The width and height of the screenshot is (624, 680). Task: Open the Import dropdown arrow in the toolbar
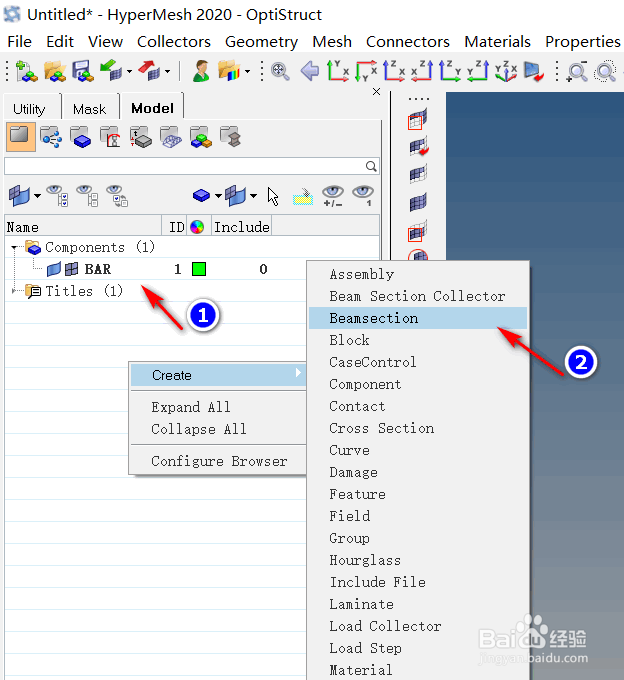pyautogui.click(x=129, y=71)
